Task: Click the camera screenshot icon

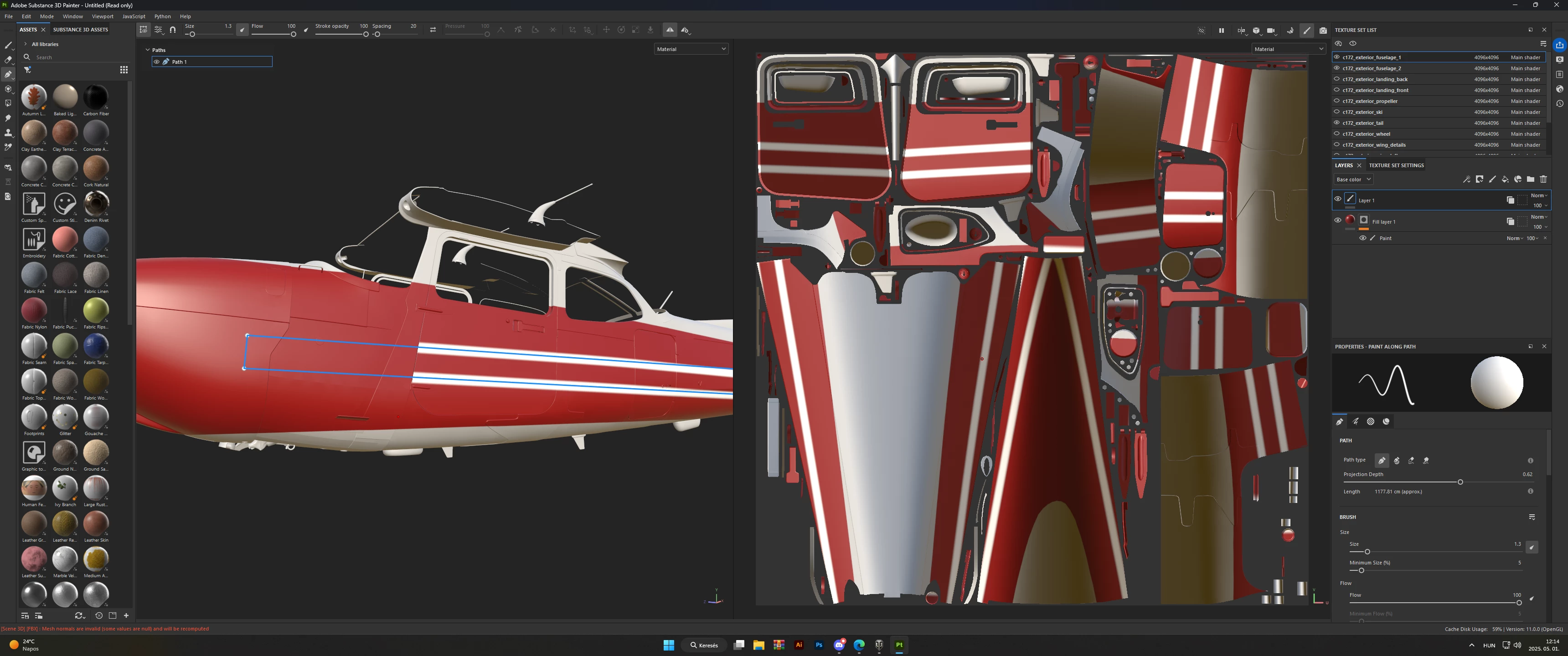Action: pyautogui.click(x=1323, y=31)
